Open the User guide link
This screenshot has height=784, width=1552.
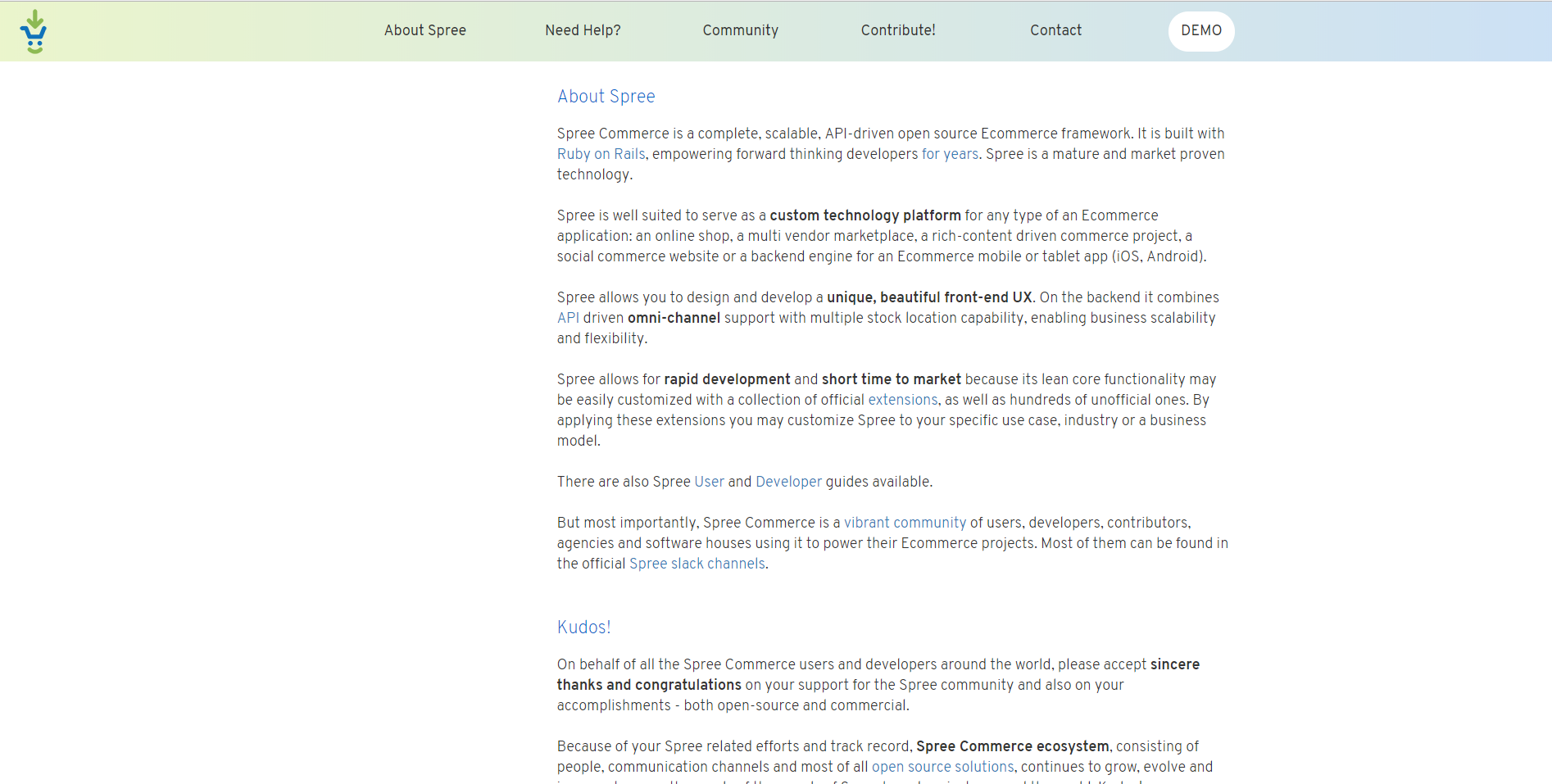point(709,482)
